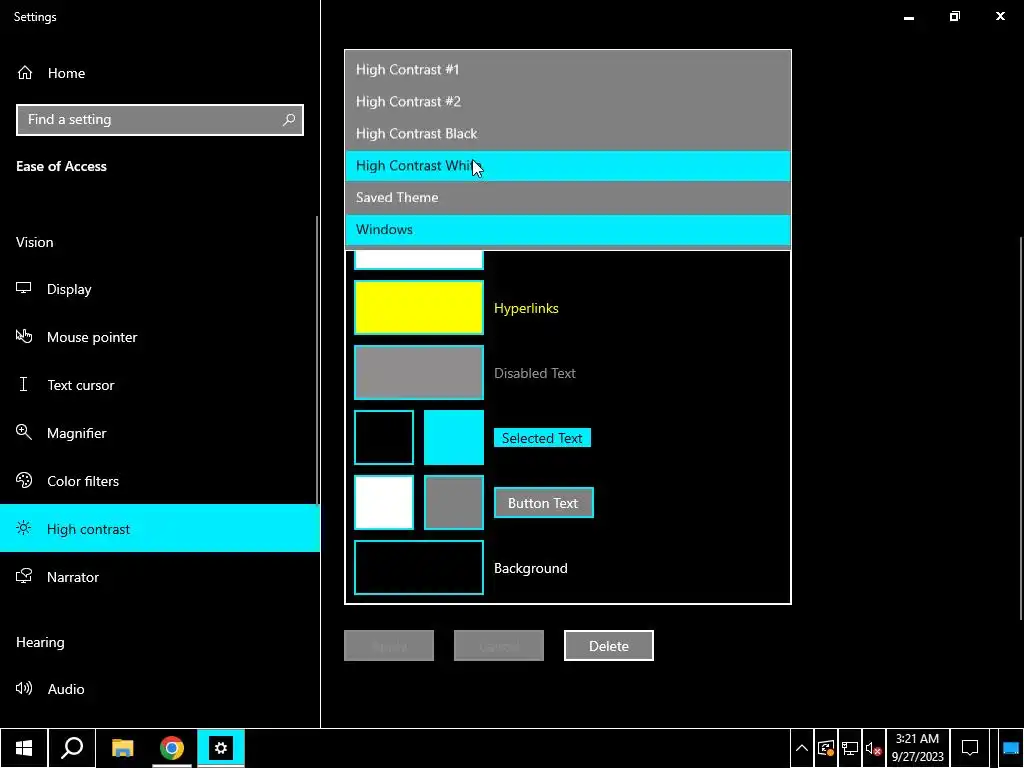This screenshot has width=1024, height=768.
Task: Click the Disabled Text label
Action: pos(535,373)
